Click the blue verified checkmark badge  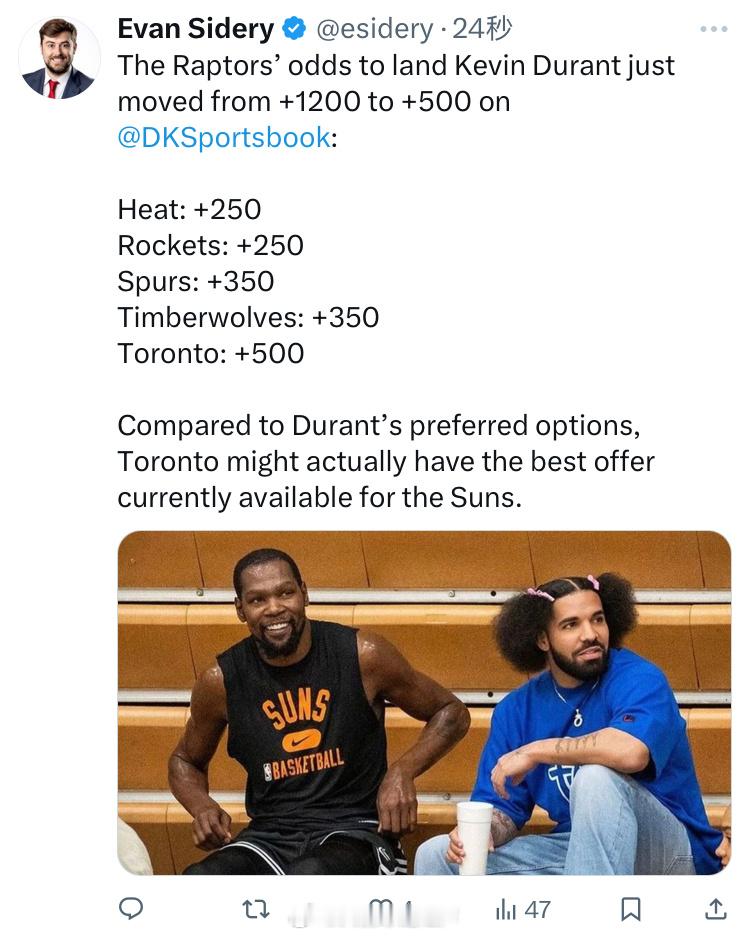click(x=293, y=29)
